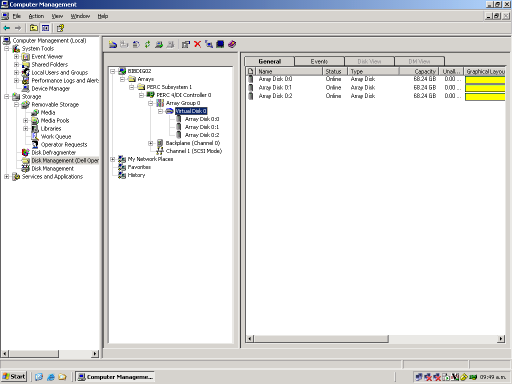This screenshot has height=384, width=512.
Task: Expand the Shared Folders node
Action: coord(16,65)
